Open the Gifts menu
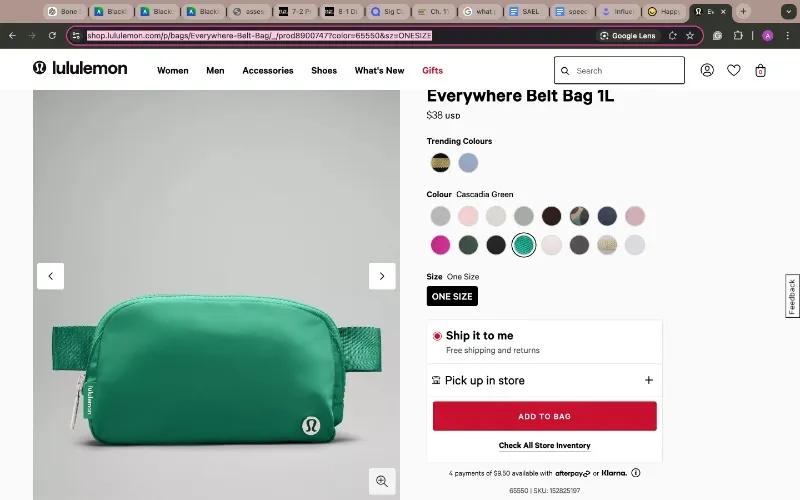800x500 pixels. click(433, 70)
